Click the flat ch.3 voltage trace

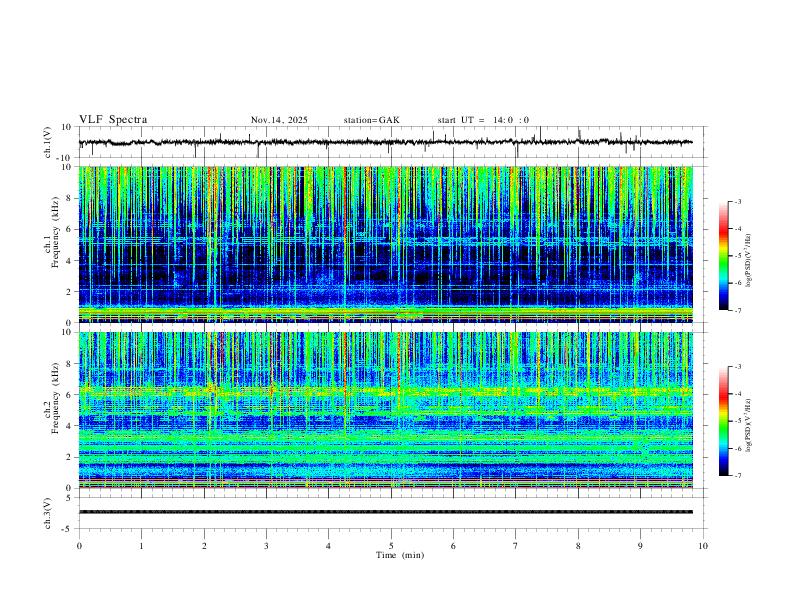385,512
